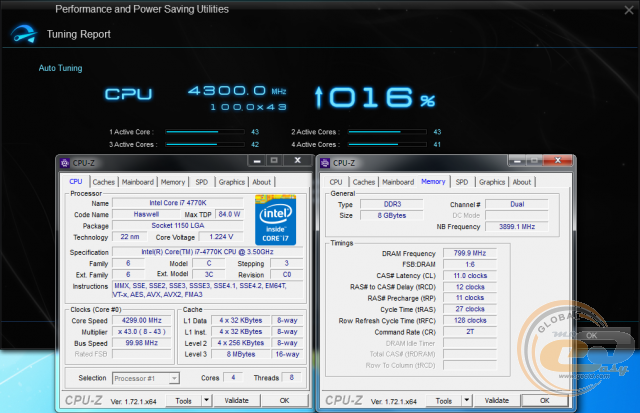
Task: Click Tools button in left CPU-Z window
Action: pyautogui.click(x=184, y=401)
